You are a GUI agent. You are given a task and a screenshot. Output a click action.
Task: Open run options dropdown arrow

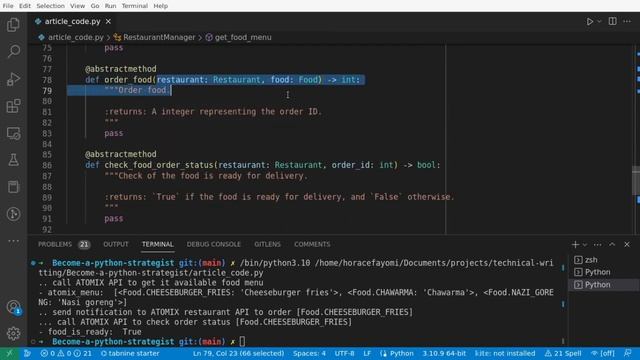click(599, 21)
